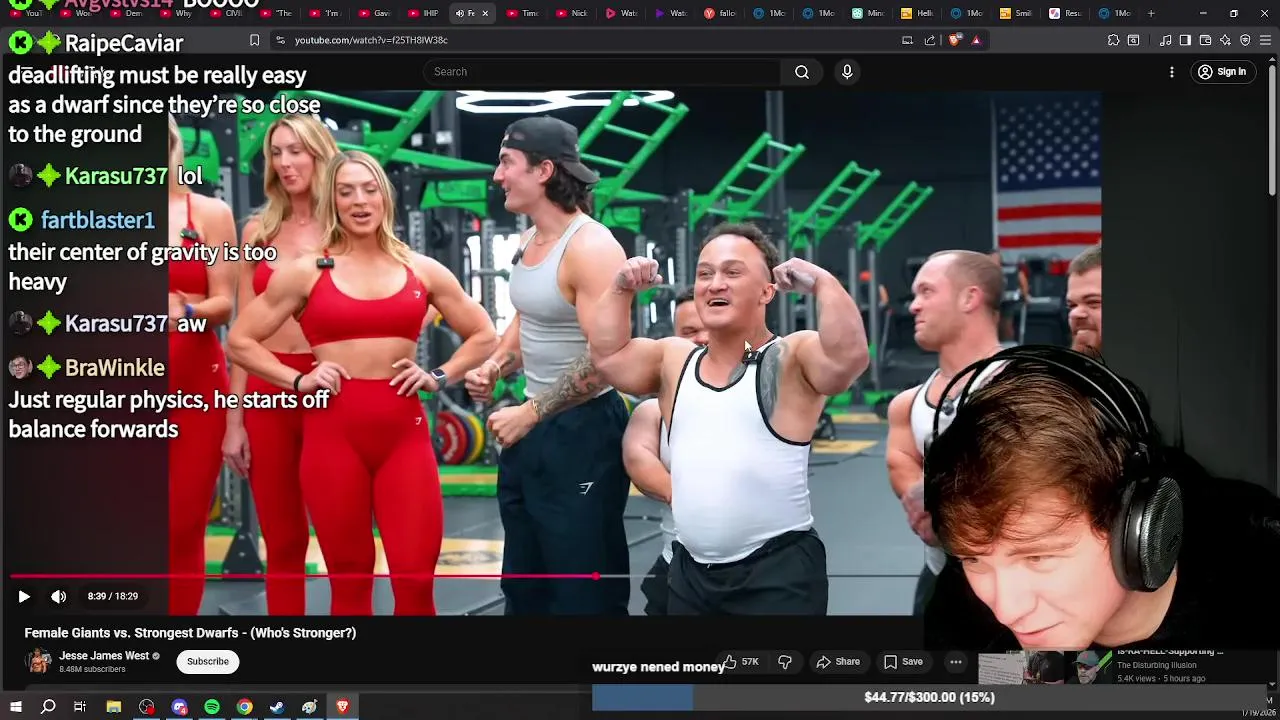Open more actions ellipsis beside Save
The width and height of the screenshot is (1280, 720).
[x=956, y=662]
